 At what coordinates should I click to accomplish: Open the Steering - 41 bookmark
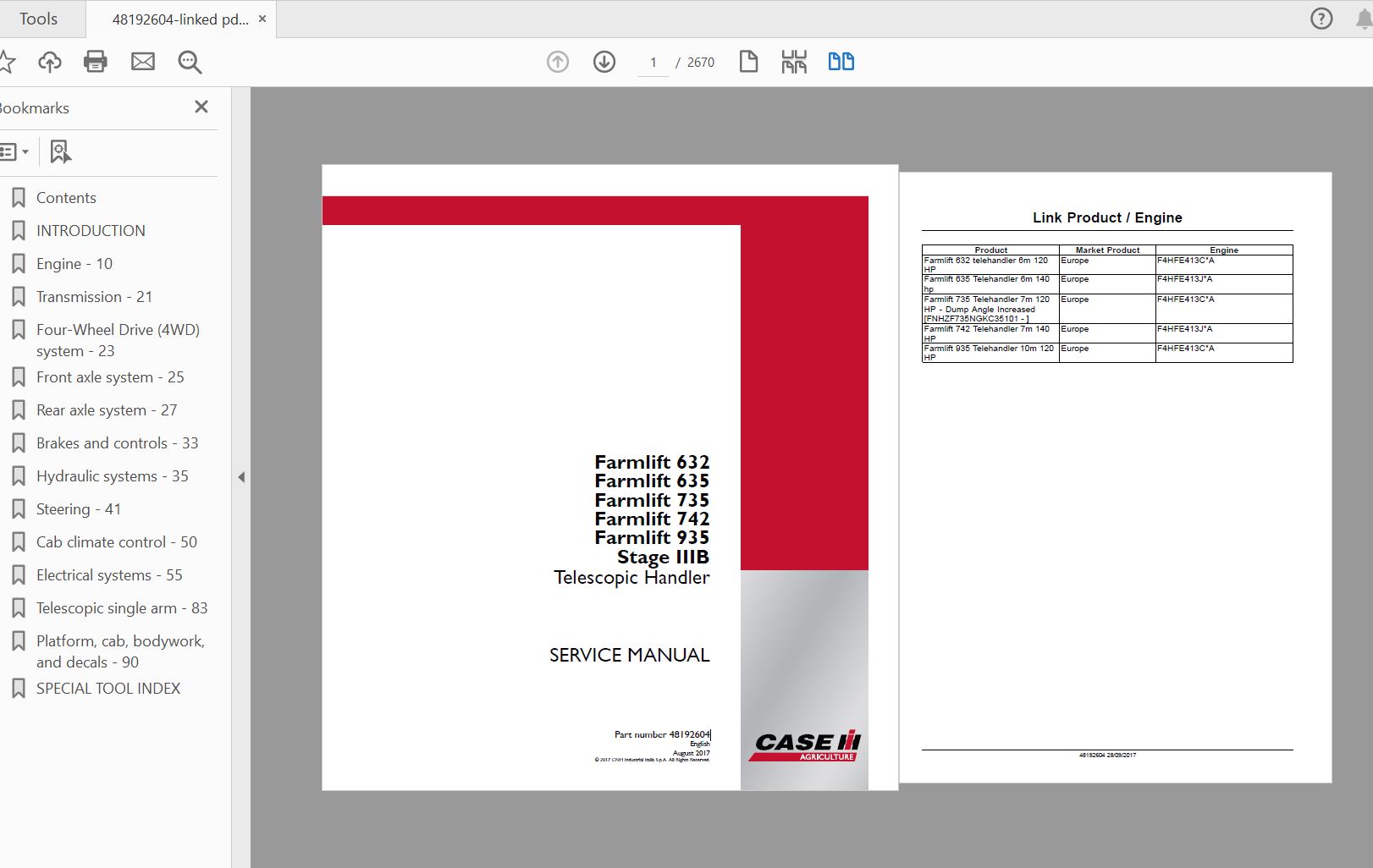pos(79,509)
